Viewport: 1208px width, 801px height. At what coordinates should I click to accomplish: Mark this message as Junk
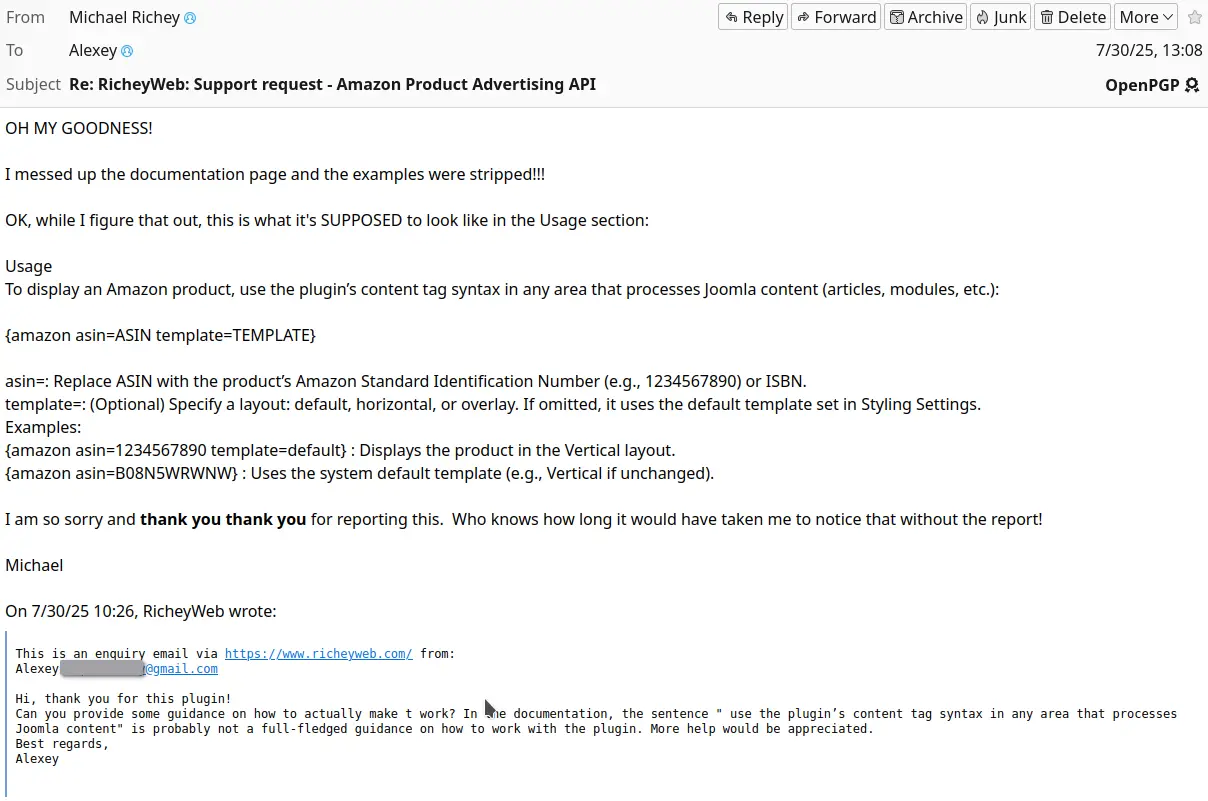(1001, 17)
